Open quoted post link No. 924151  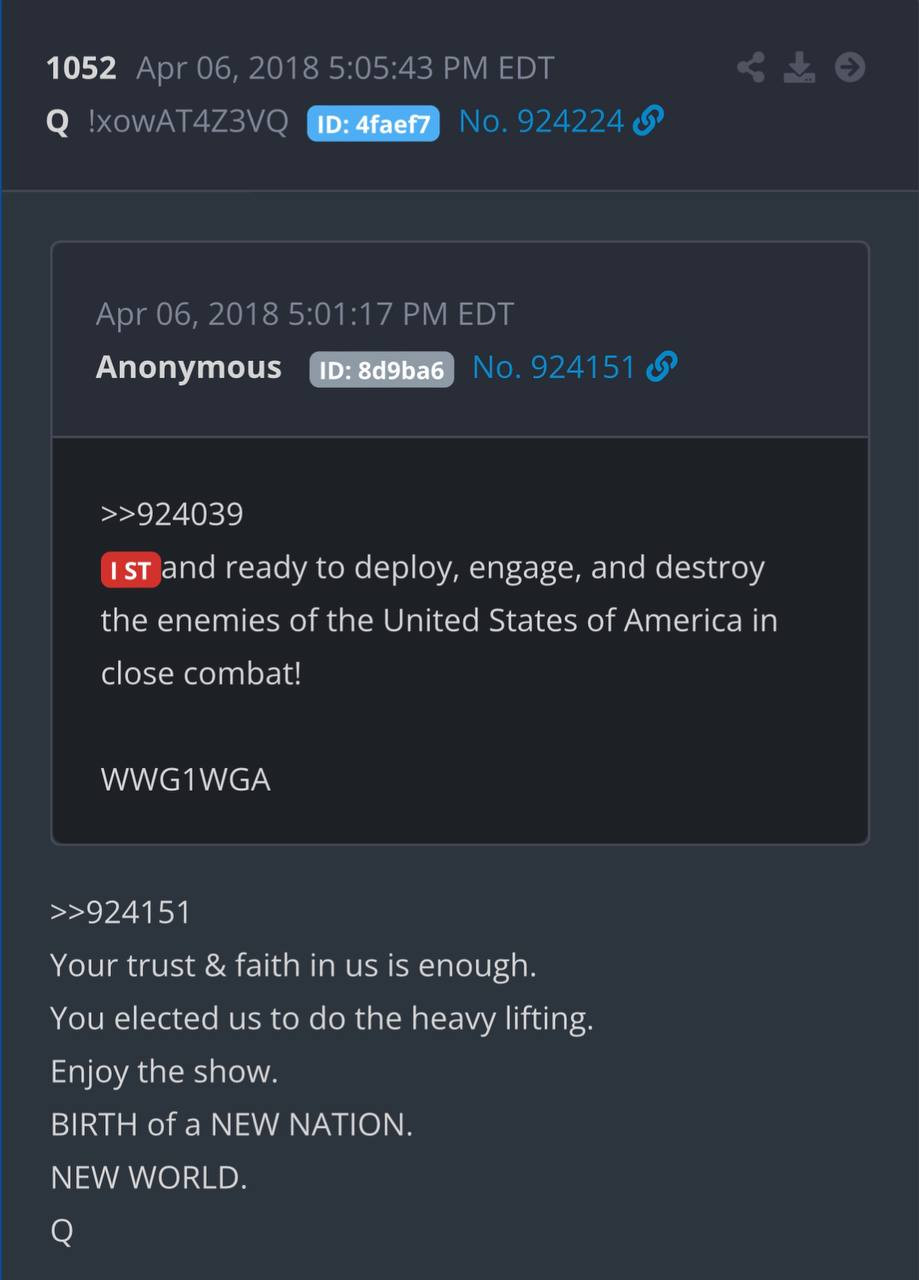coord(554,368)
